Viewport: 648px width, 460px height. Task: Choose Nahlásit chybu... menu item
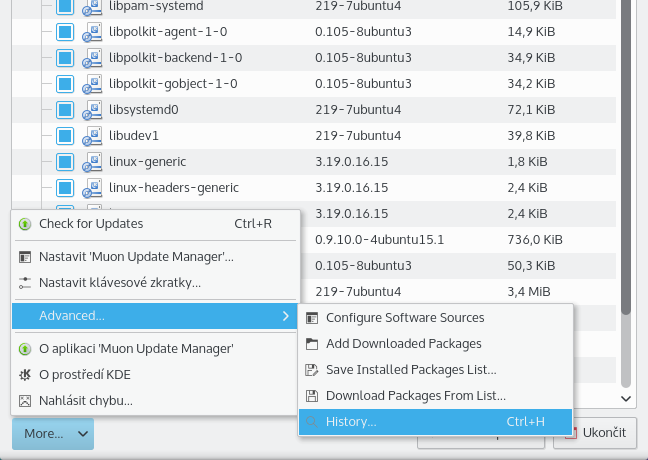click(155, 401)
